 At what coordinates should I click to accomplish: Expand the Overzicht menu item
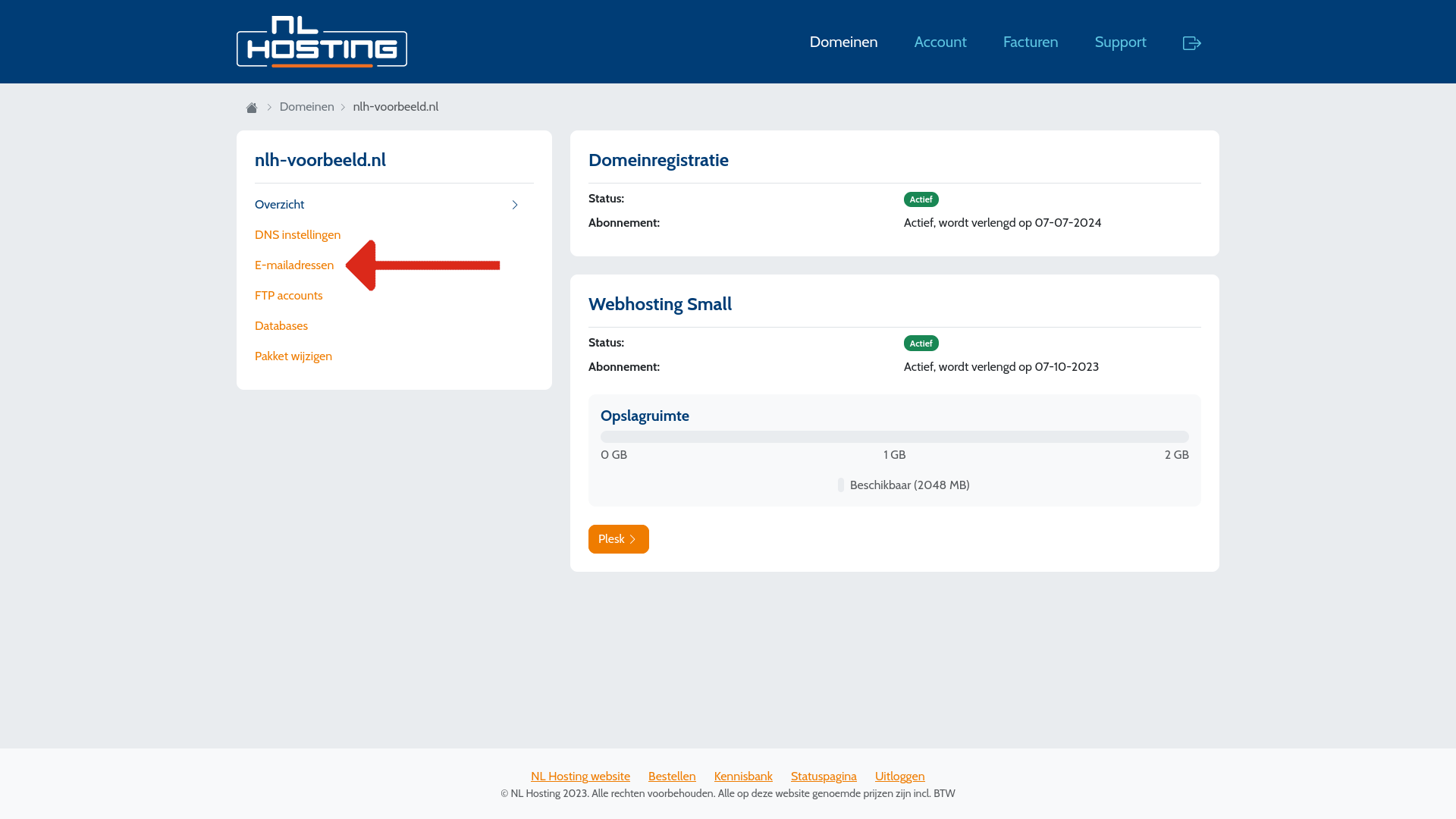pyautogui.click(x=514, y=205)
